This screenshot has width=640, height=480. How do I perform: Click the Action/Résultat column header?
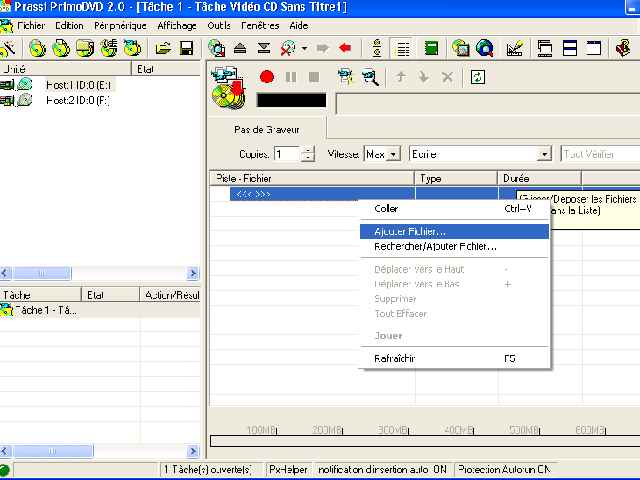(x=170, y=295)
